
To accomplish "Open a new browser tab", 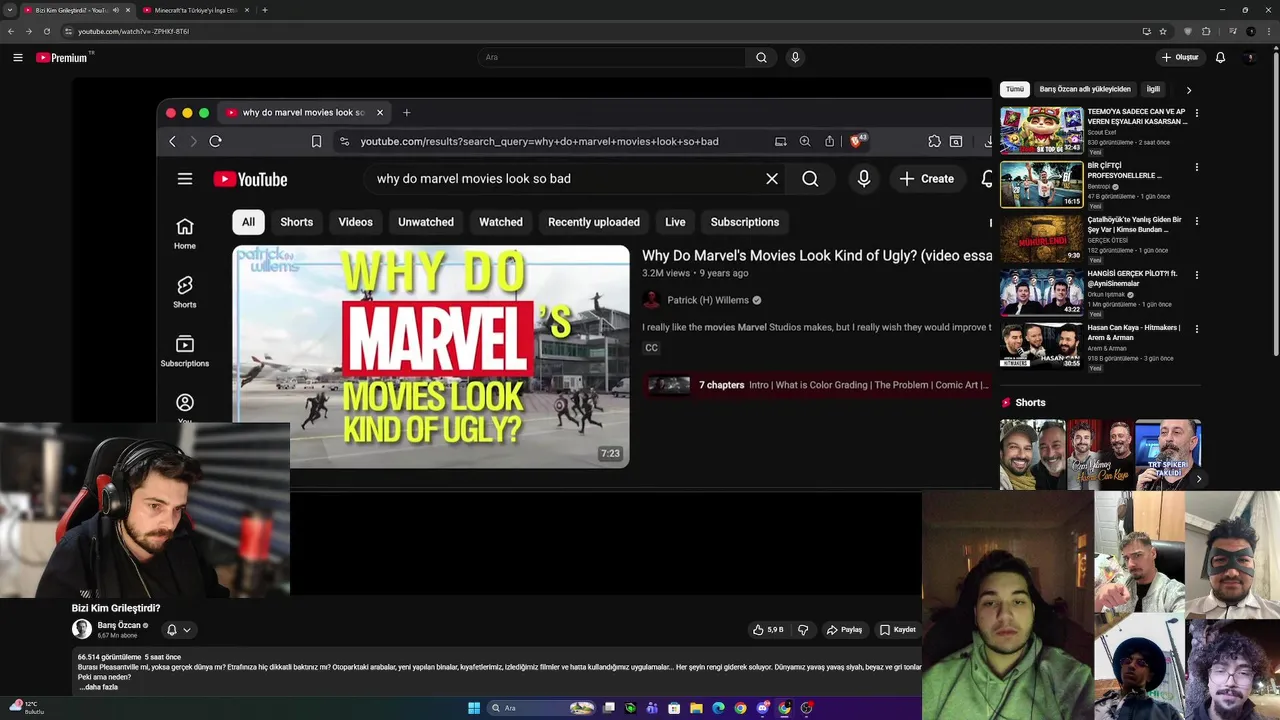I will pos(264,10).
